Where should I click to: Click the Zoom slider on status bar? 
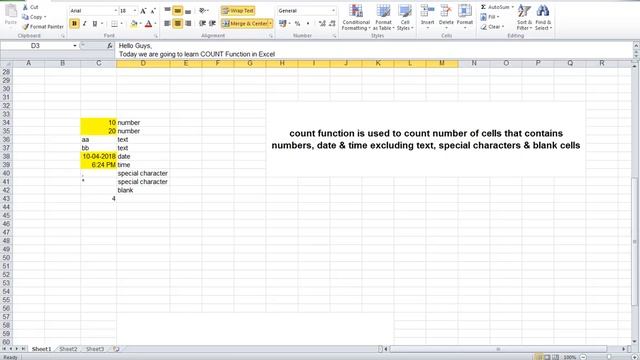pos(609,357)
